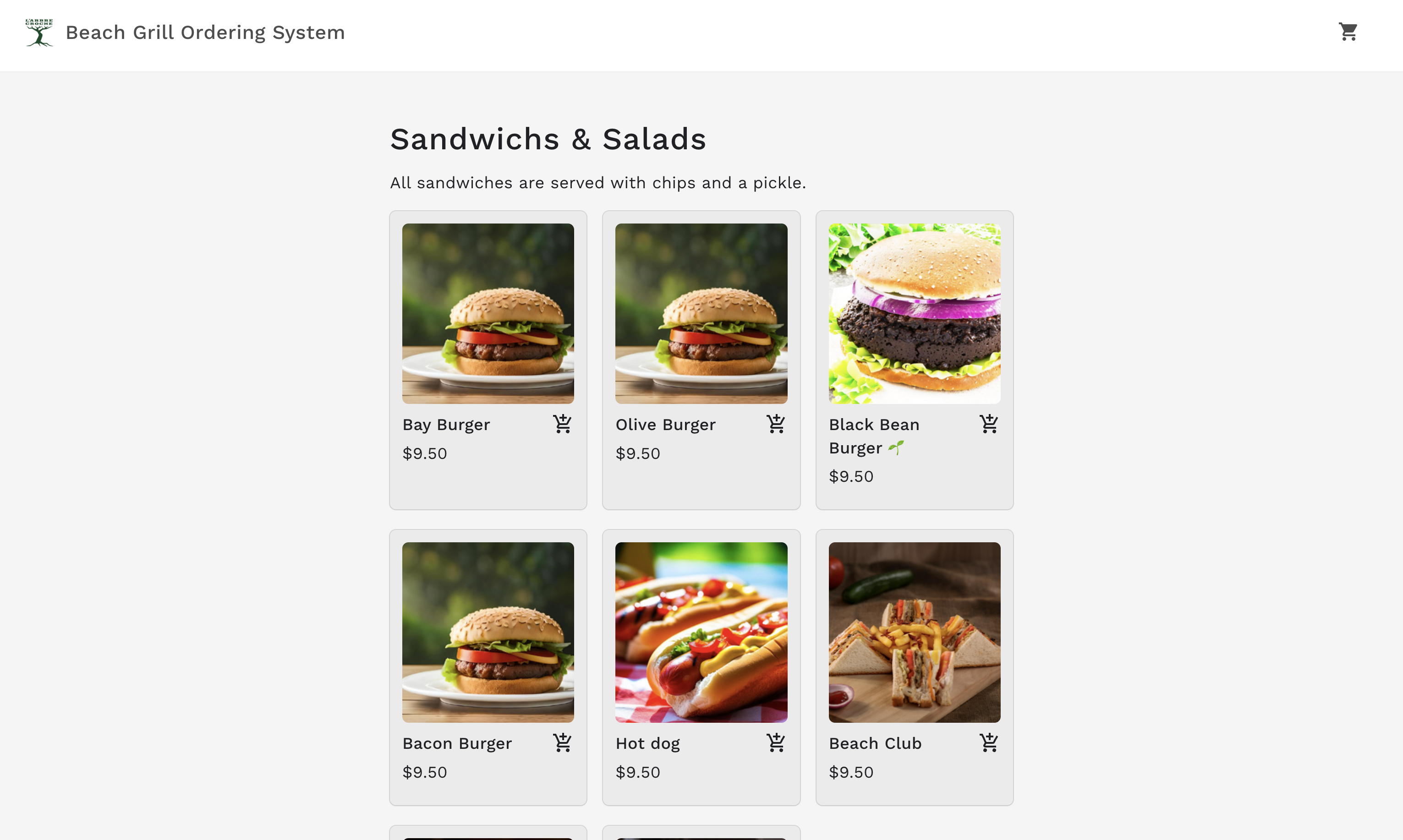Open the Black Bean Burger image

[x=914, y=313]
